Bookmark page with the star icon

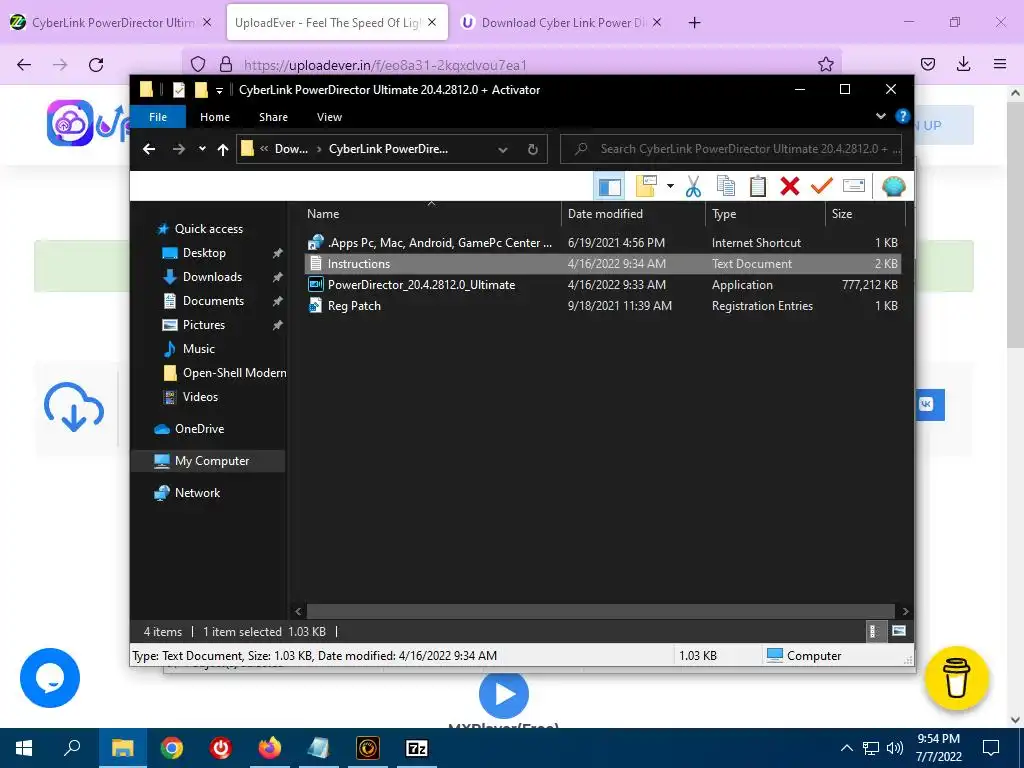tap(825, 64)
